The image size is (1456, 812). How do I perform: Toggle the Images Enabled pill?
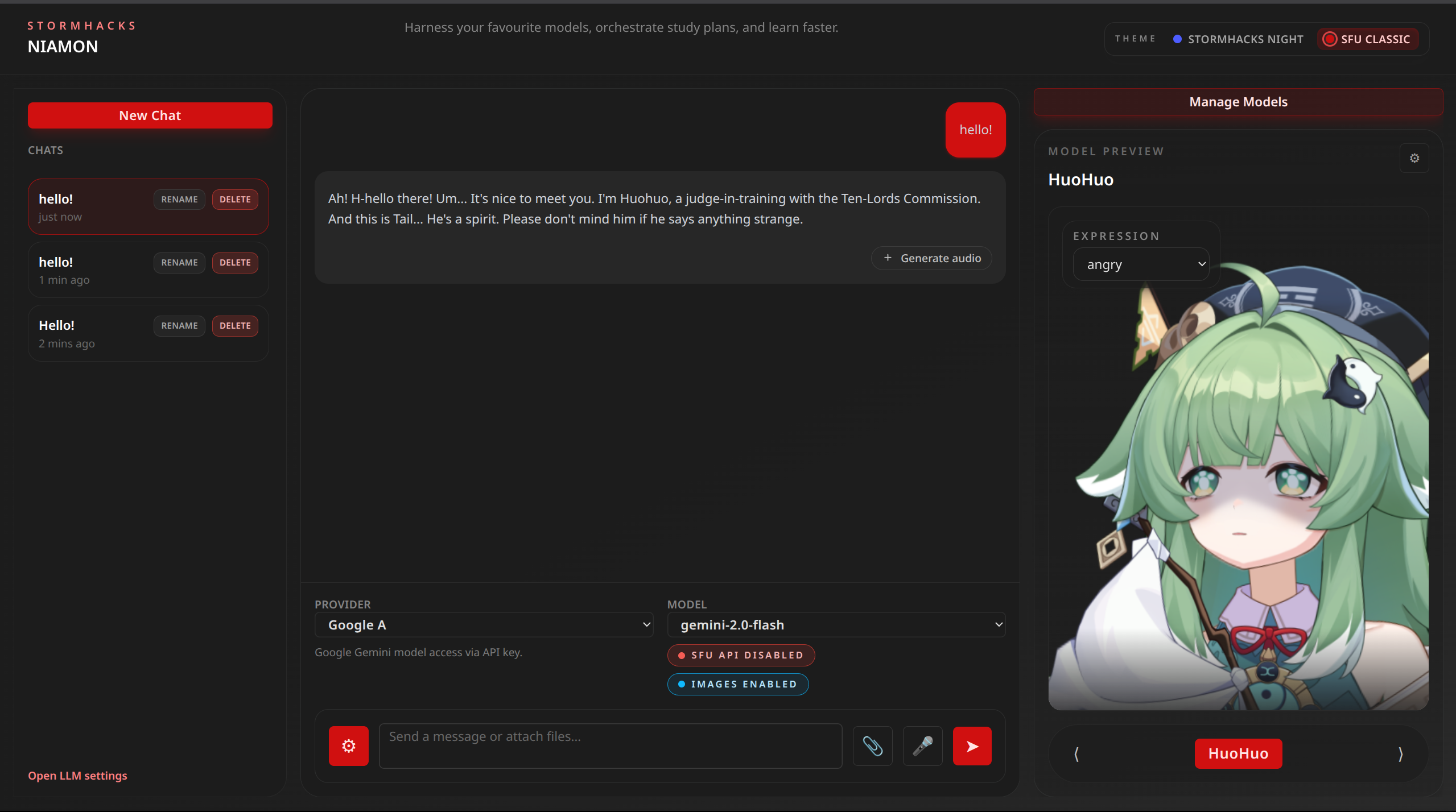pos(737,684)
